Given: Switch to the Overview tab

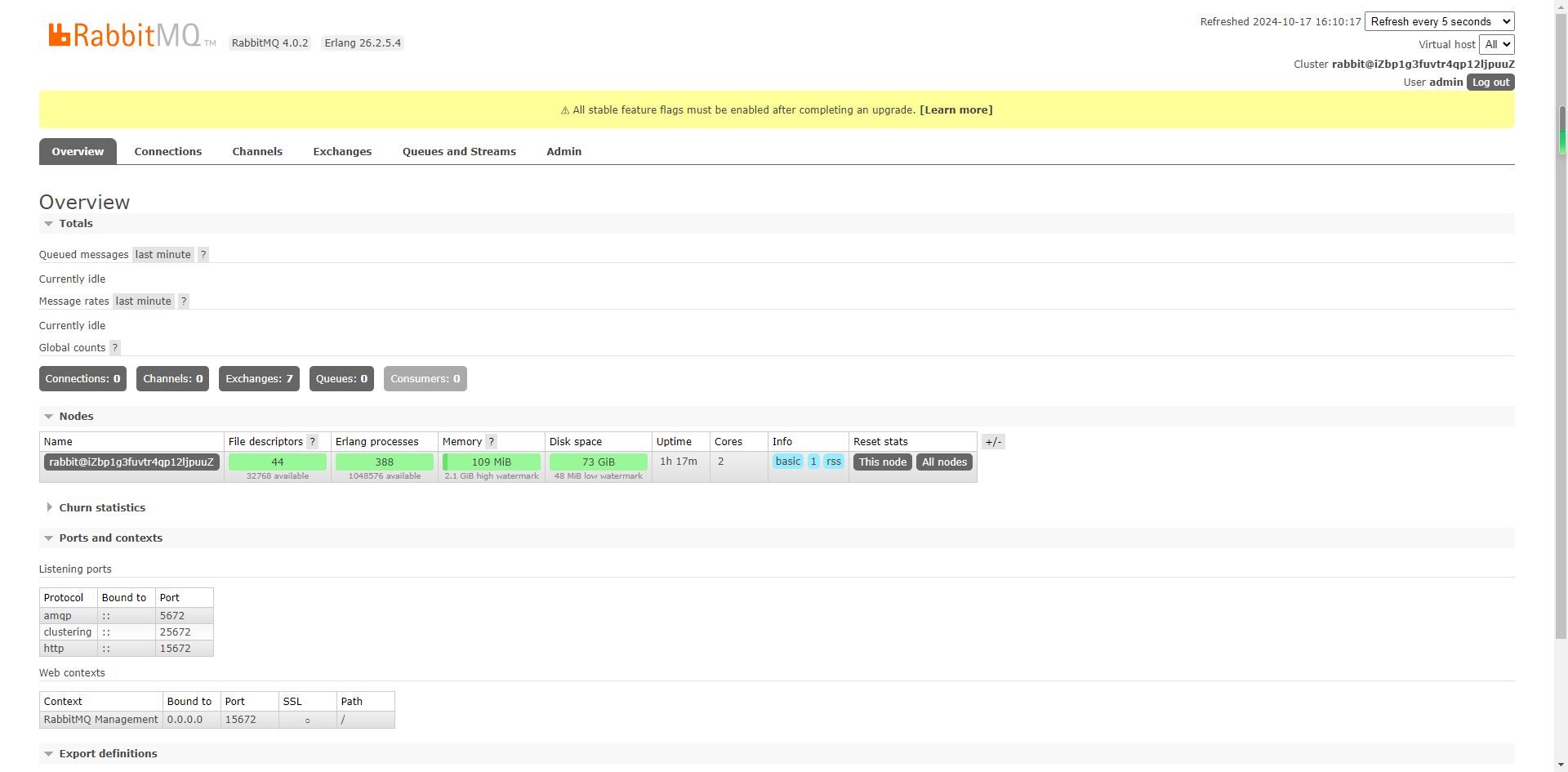Looking at the screenshot, I should [78, 152].
